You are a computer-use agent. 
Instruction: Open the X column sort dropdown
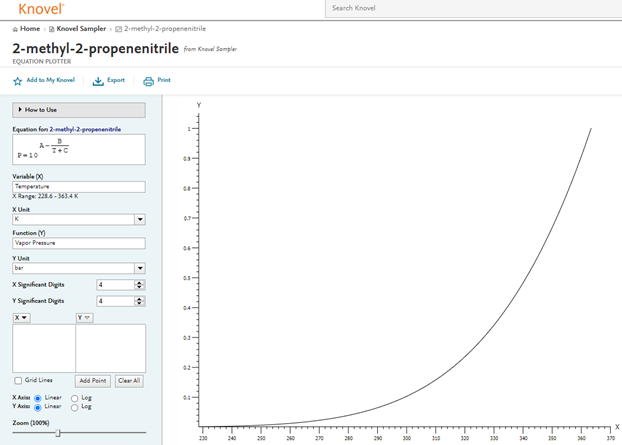pyautogui.click(x=21, y=318)
